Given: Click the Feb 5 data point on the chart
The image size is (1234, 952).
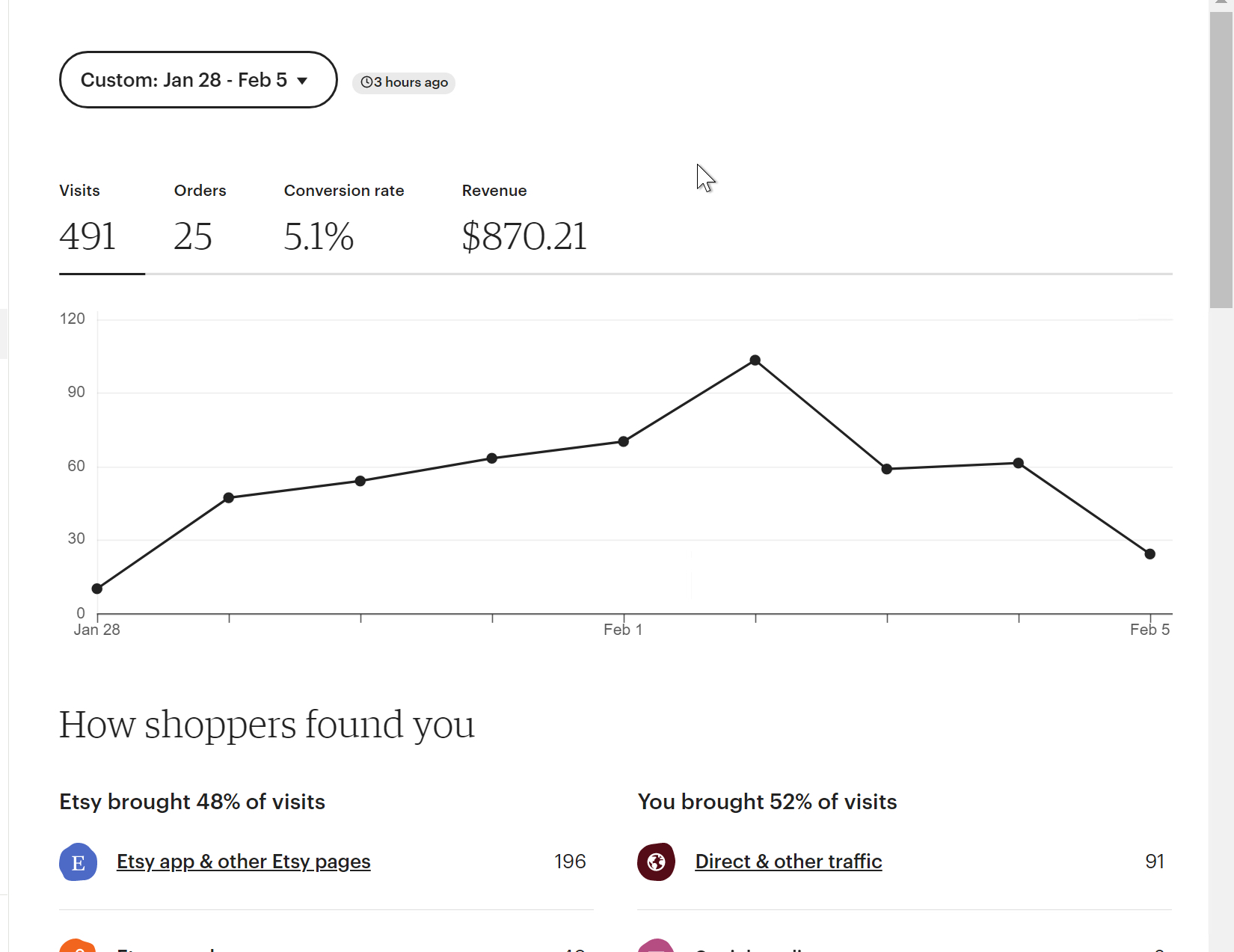Looking at the screenshot, I should pyautogui.click(x=1150, y=554).
